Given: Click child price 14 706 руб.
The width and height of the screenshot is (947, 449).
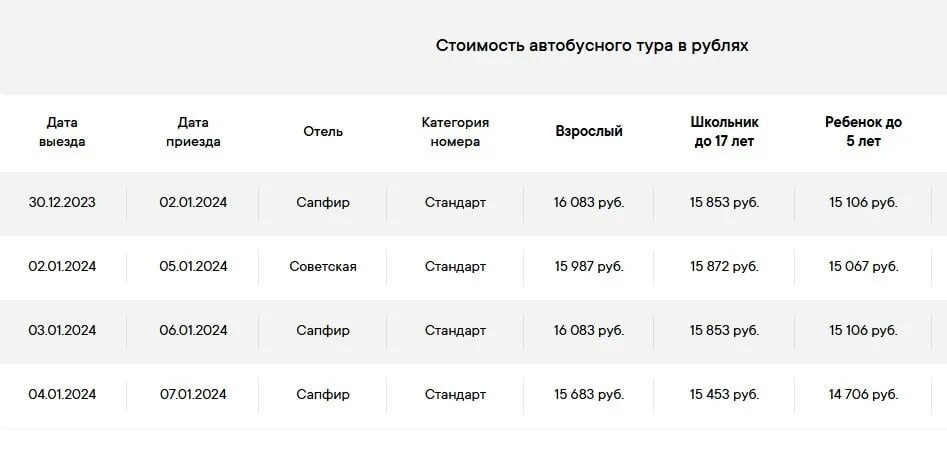Looking at the screenshot, I should [x=864, y=395].
